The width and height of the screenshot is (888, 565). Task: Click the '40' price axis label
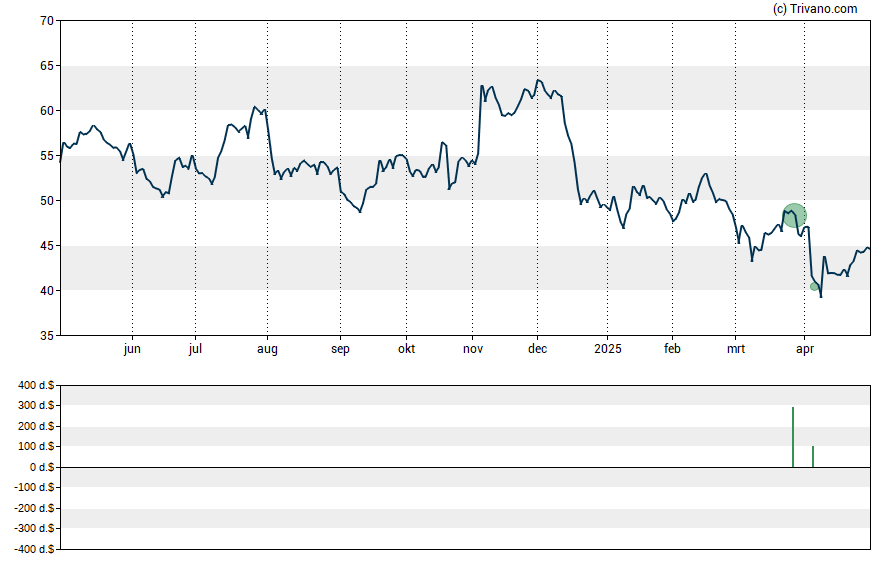point(47,291)
